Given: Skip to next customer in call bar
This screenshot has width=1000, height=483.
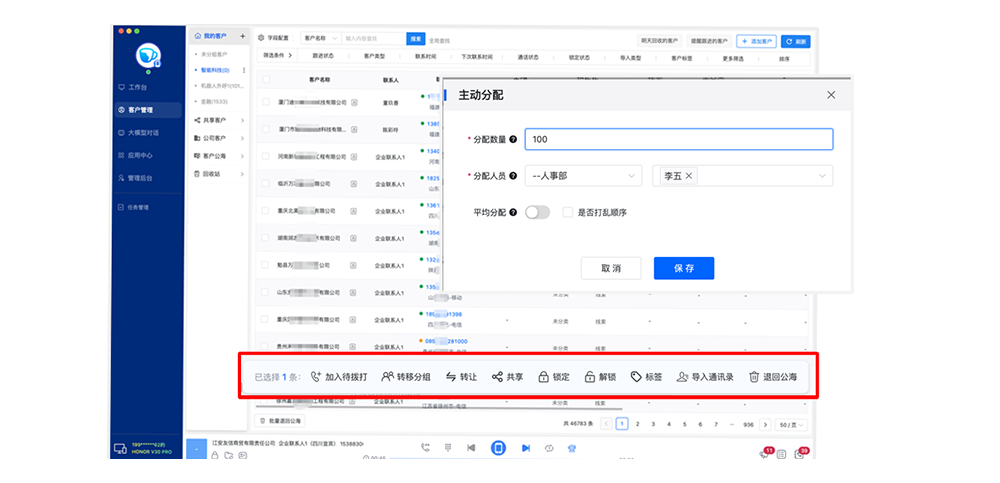Looking at the screenshot, I should (526, 448).
